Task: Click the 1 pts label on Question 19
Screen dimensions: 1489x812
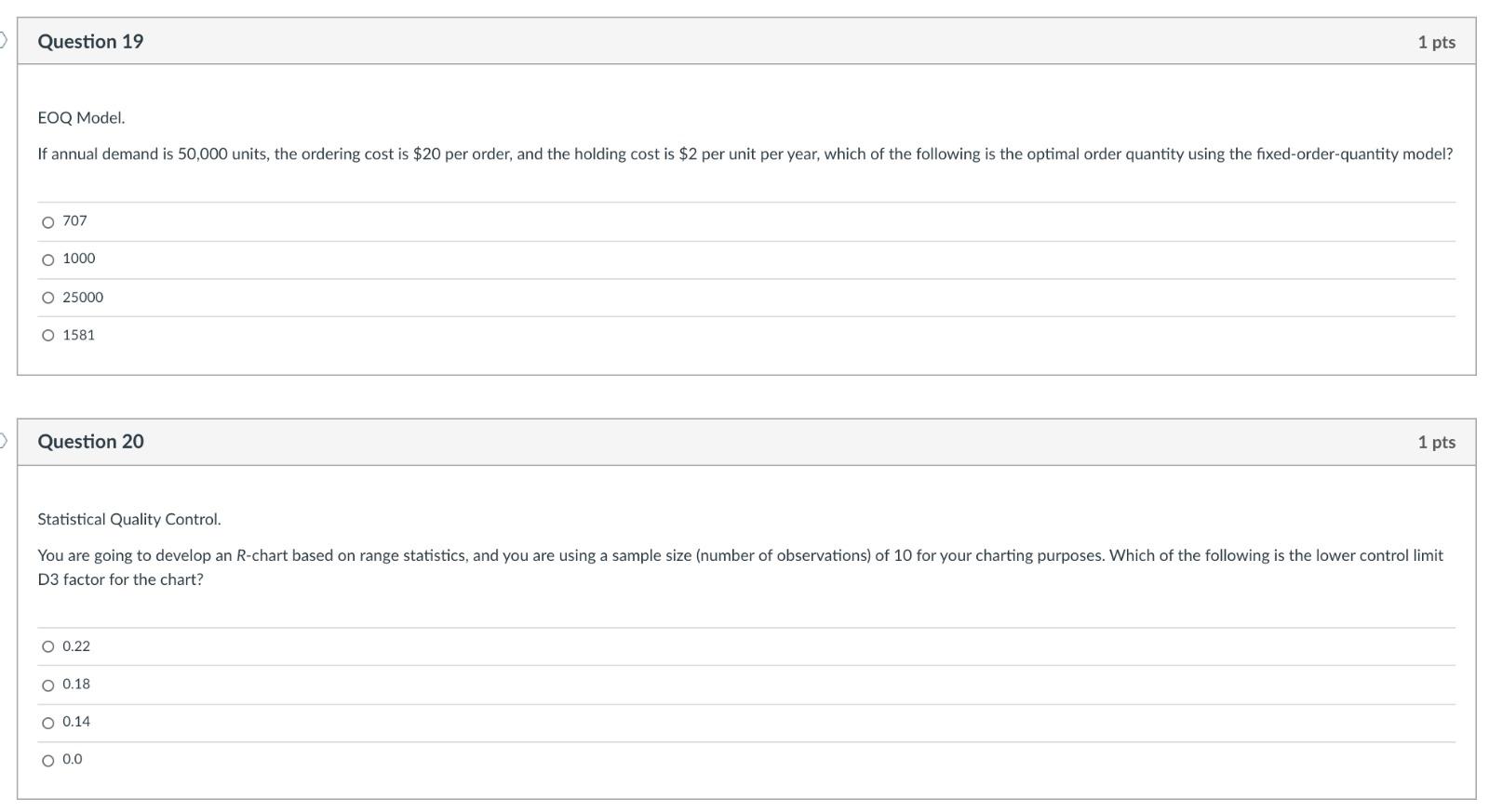Action: 1438,41
